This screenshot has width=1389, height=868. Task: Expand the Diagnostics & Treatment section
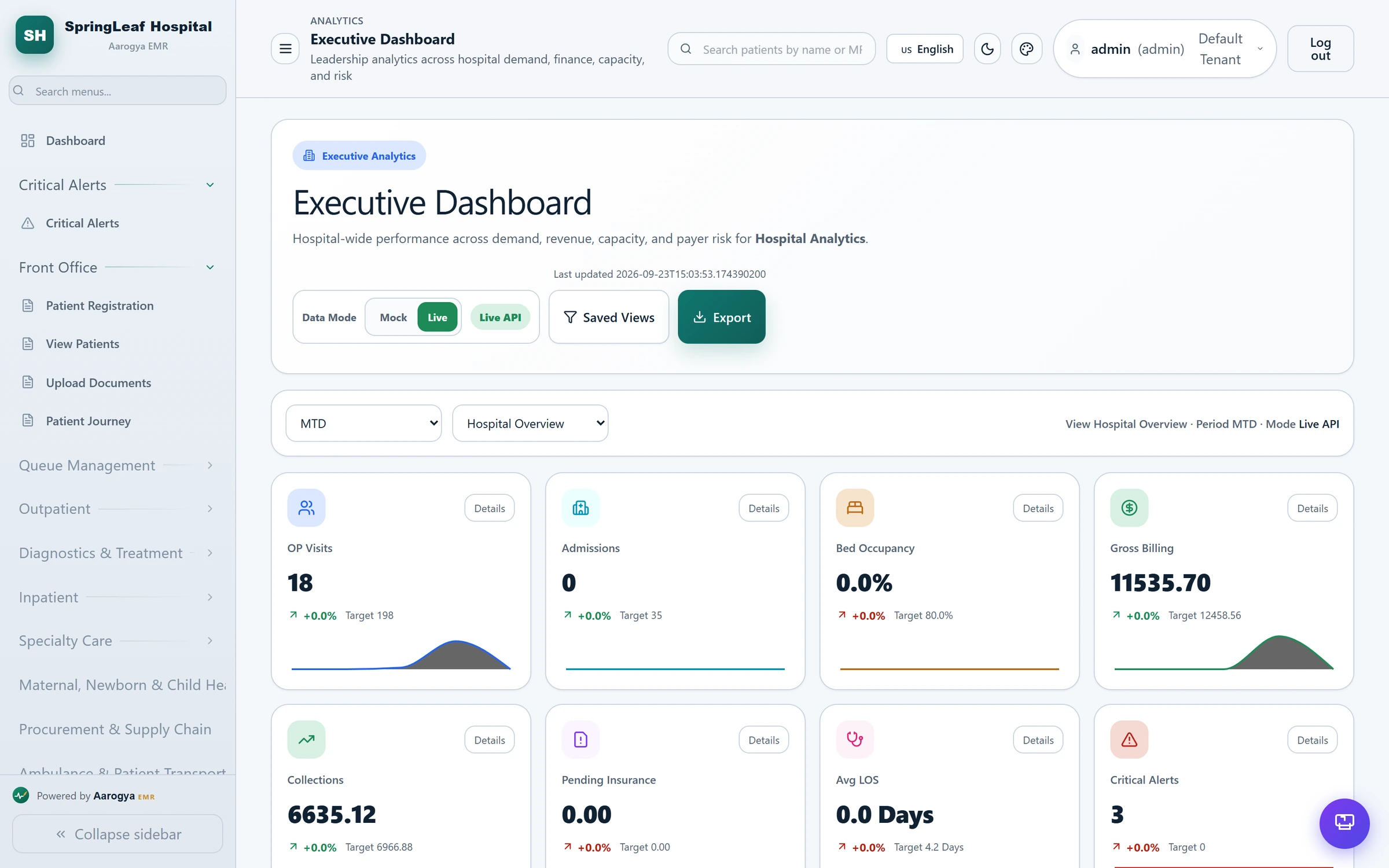(210, 553)
